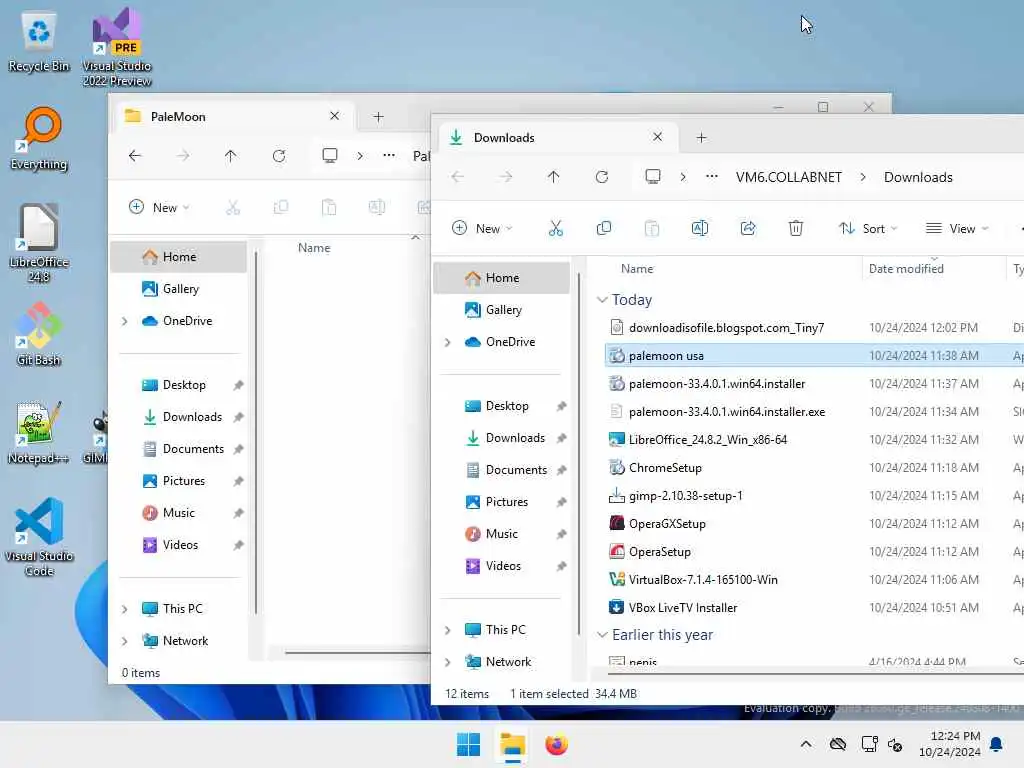Open Videos in PaleMoon window sidebar
The width and height of the screenshot is (1024, 768).
point(179,545)
